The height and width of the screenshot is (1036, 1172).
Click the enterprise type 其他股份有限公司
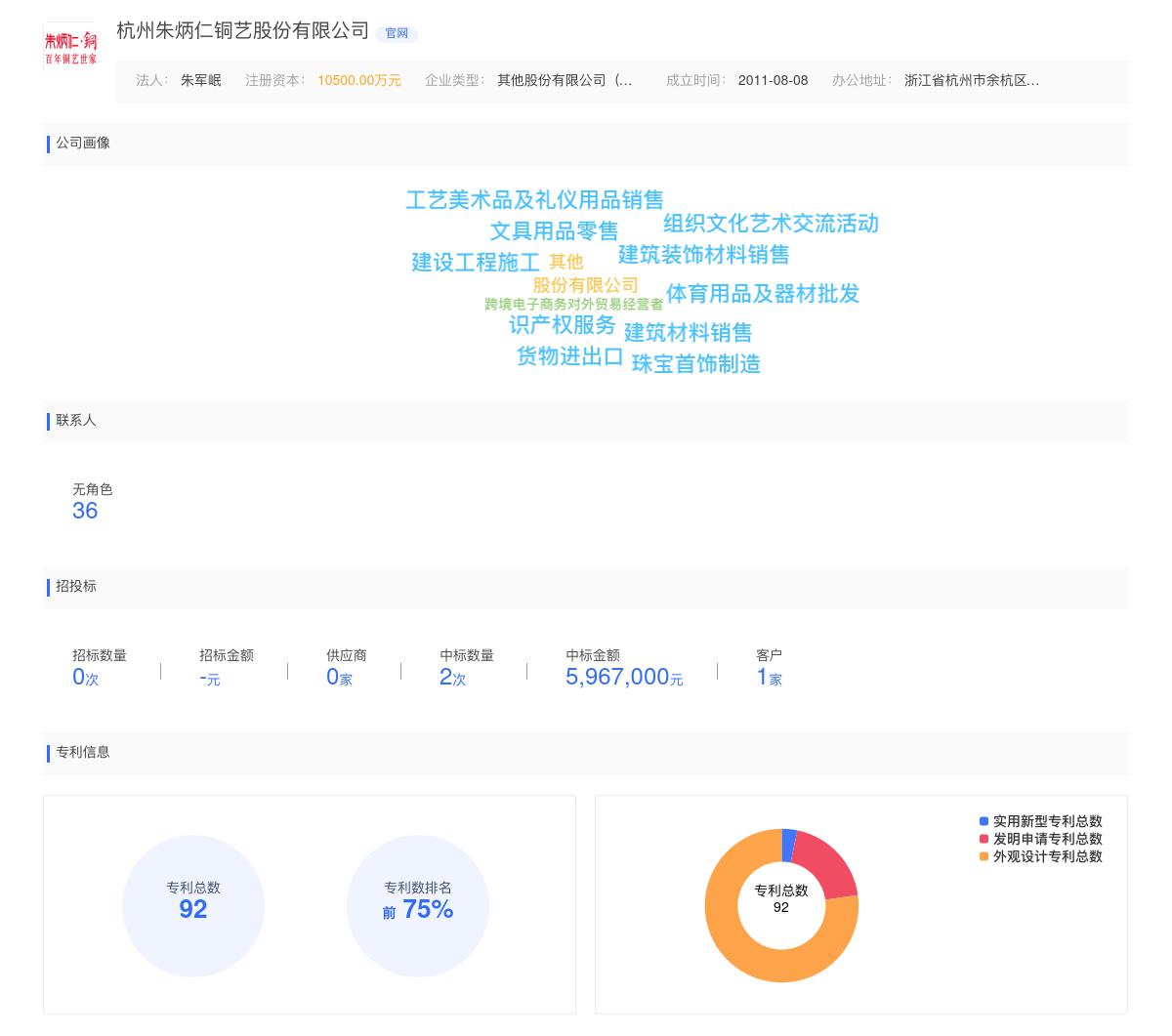tap(565, 80)
